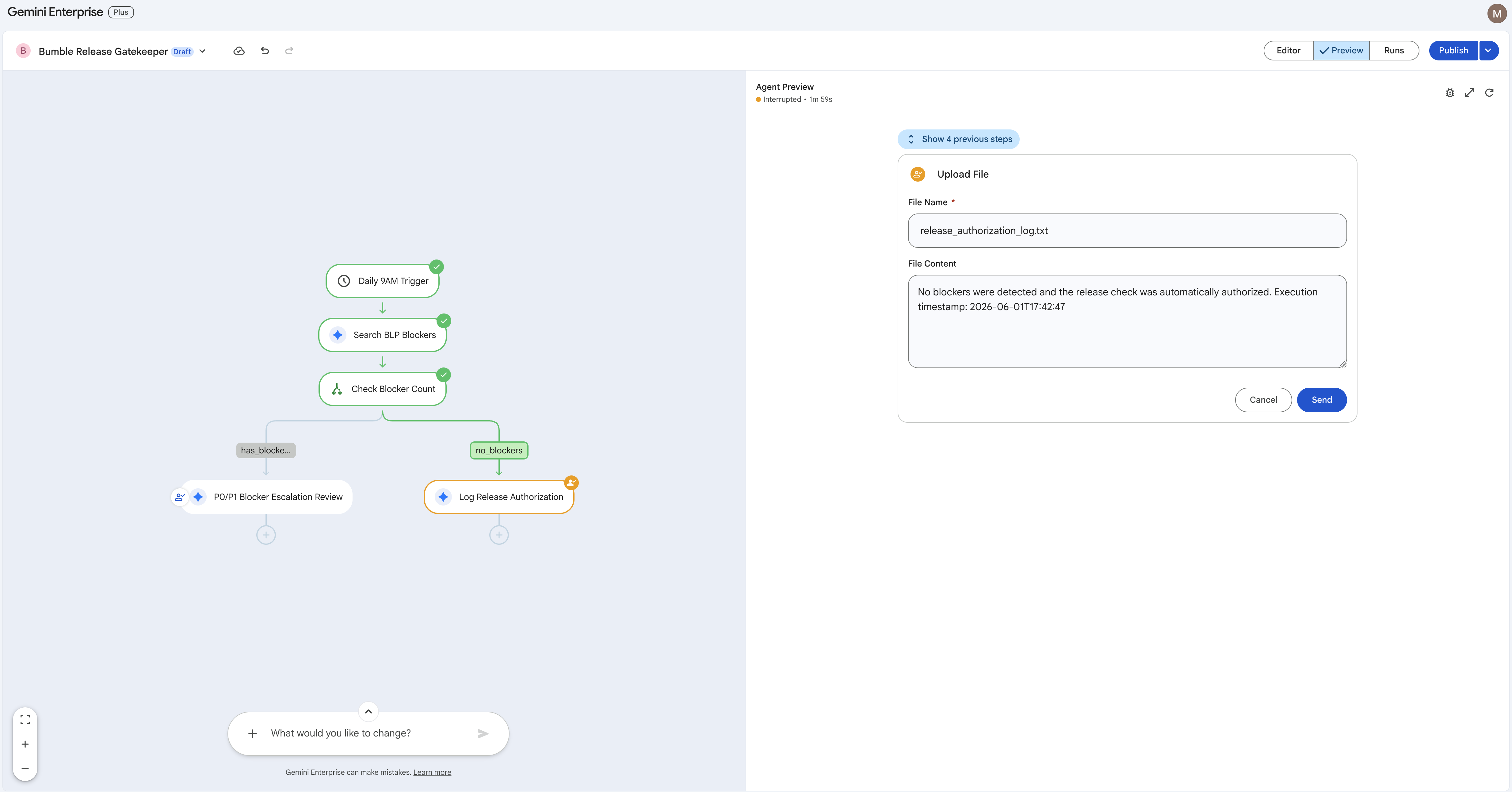The image size is (1512, 792).
Task: Click the orange user badge on Log Release Authorization
Action: (x=571, y=483)
